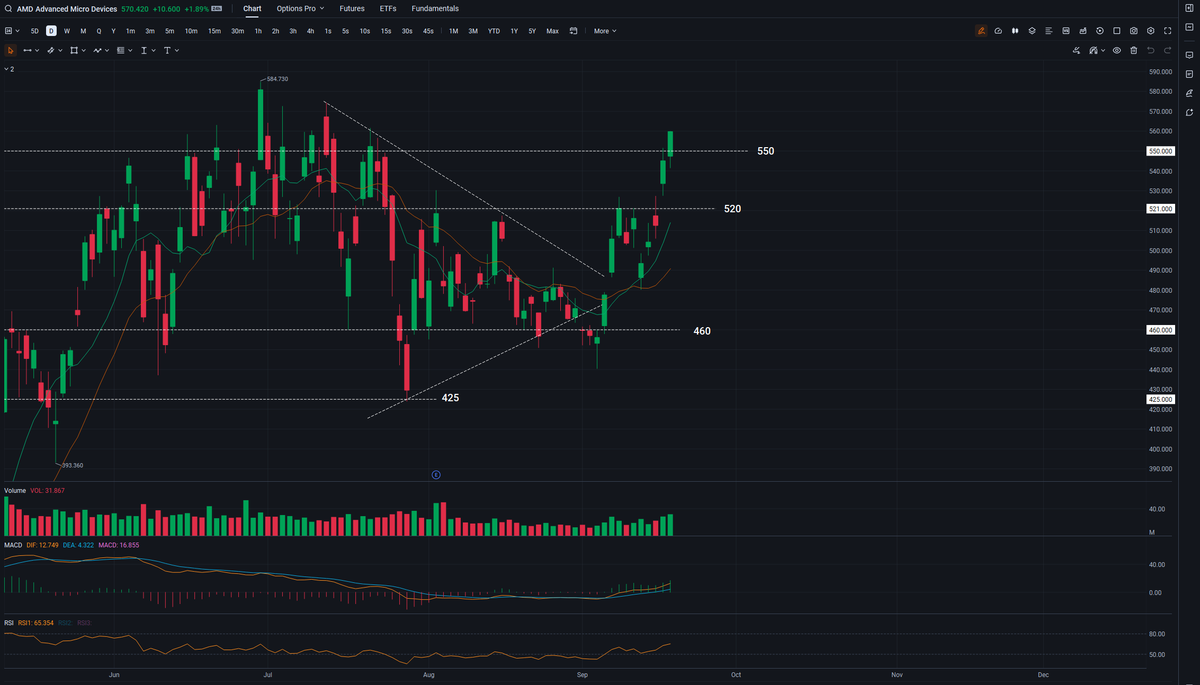Select the orange cursor pointer tool
Image resolution: width=1200 pixels, height=685 pixels.
10,50
